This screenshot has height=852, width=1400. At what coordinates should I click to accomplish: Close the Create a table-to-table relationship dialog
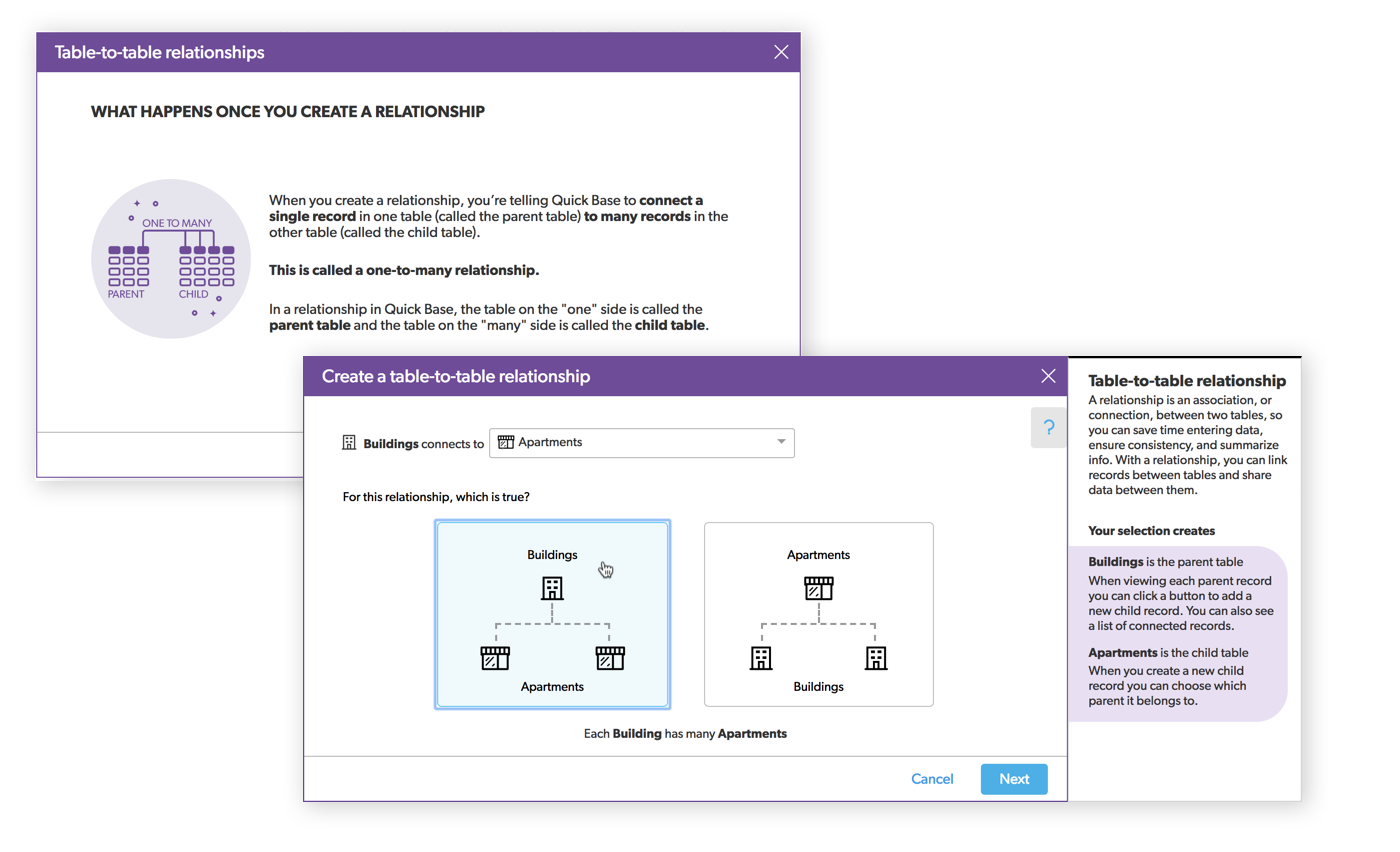(x=1048, y=376)
